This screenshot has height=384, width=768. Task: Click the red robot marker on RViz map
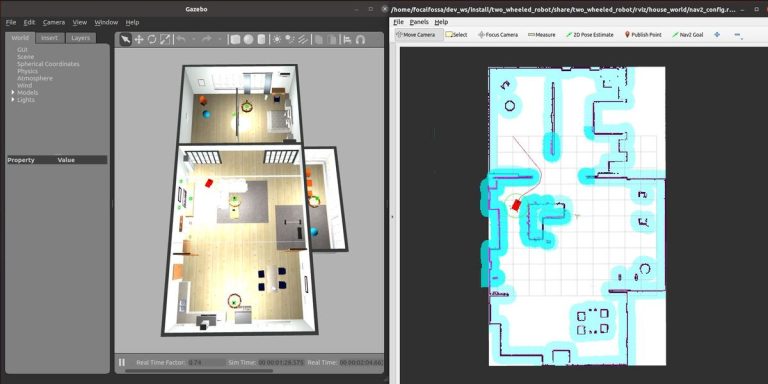516,206
